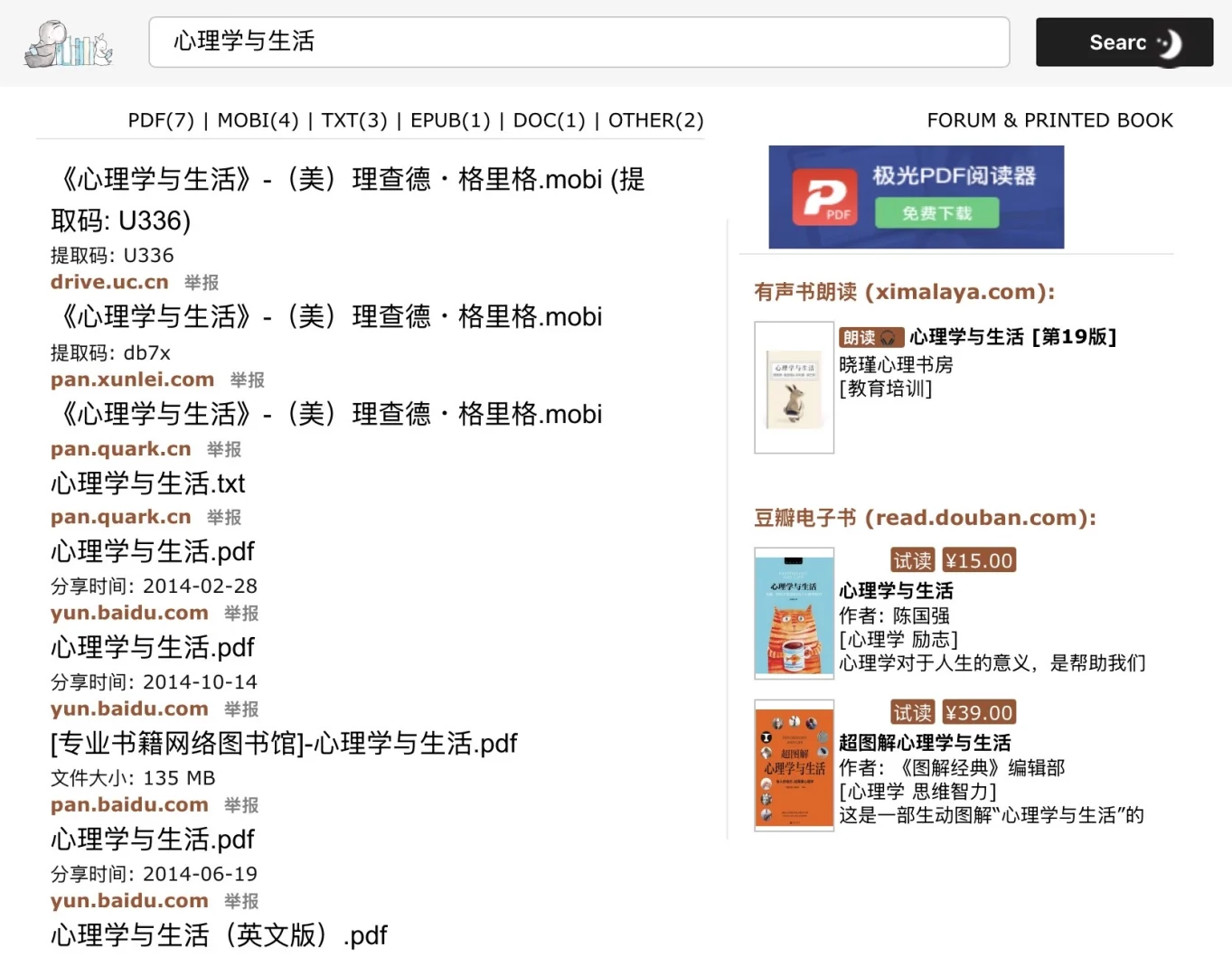Screen dimensions: 1232x976
Task: Click the green 免费下载 button in ad
Action: coord(936,213)
